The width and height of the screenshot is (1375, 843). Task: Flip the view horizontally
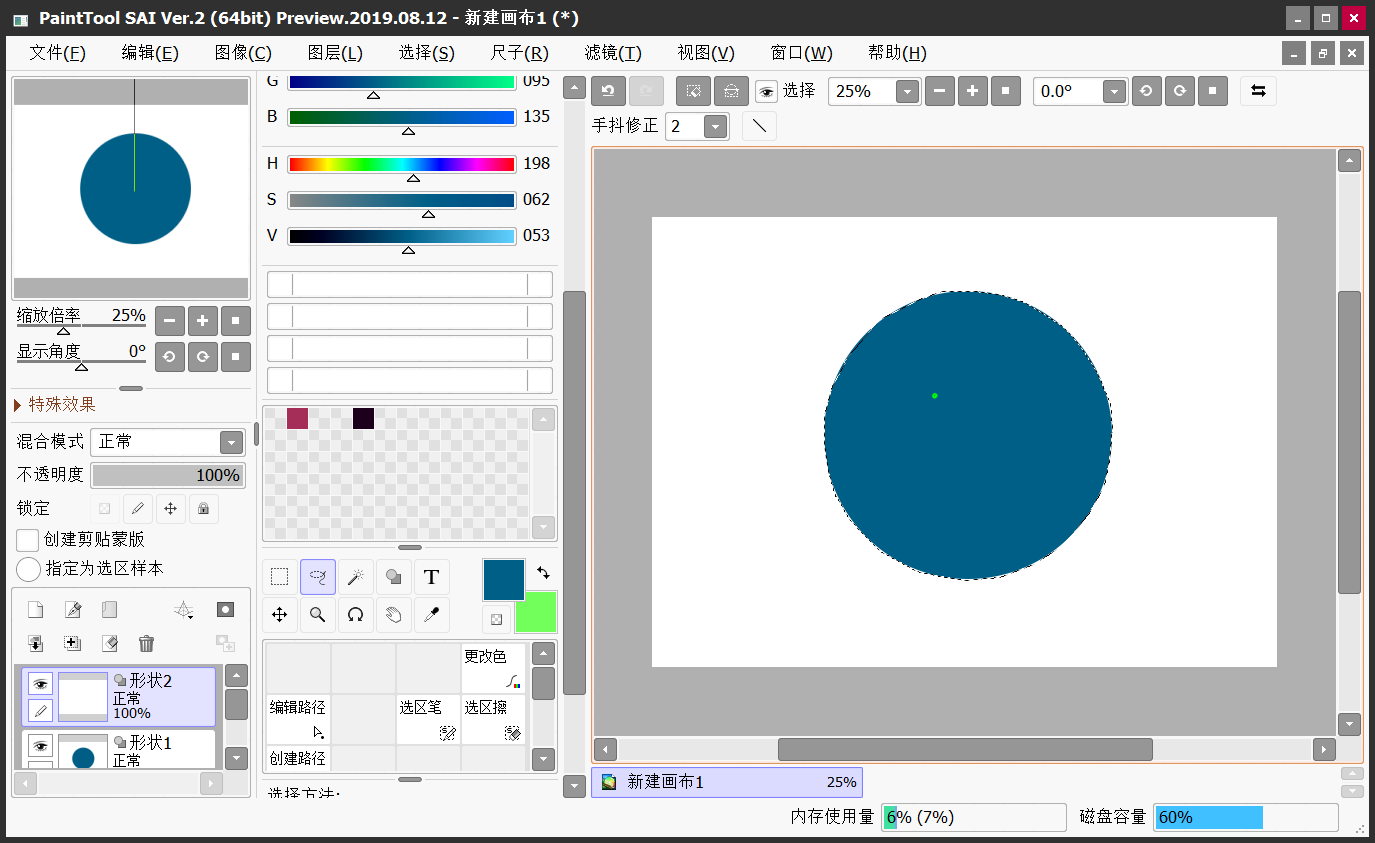point(1258,91)
